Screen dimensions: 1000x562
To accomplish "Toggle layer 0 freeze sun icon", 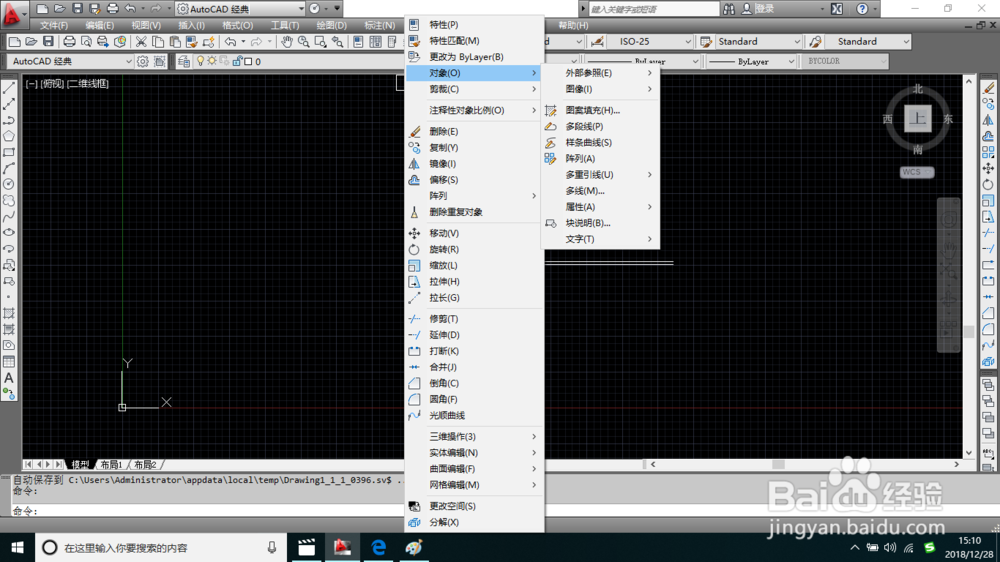I will click(212, 61).
